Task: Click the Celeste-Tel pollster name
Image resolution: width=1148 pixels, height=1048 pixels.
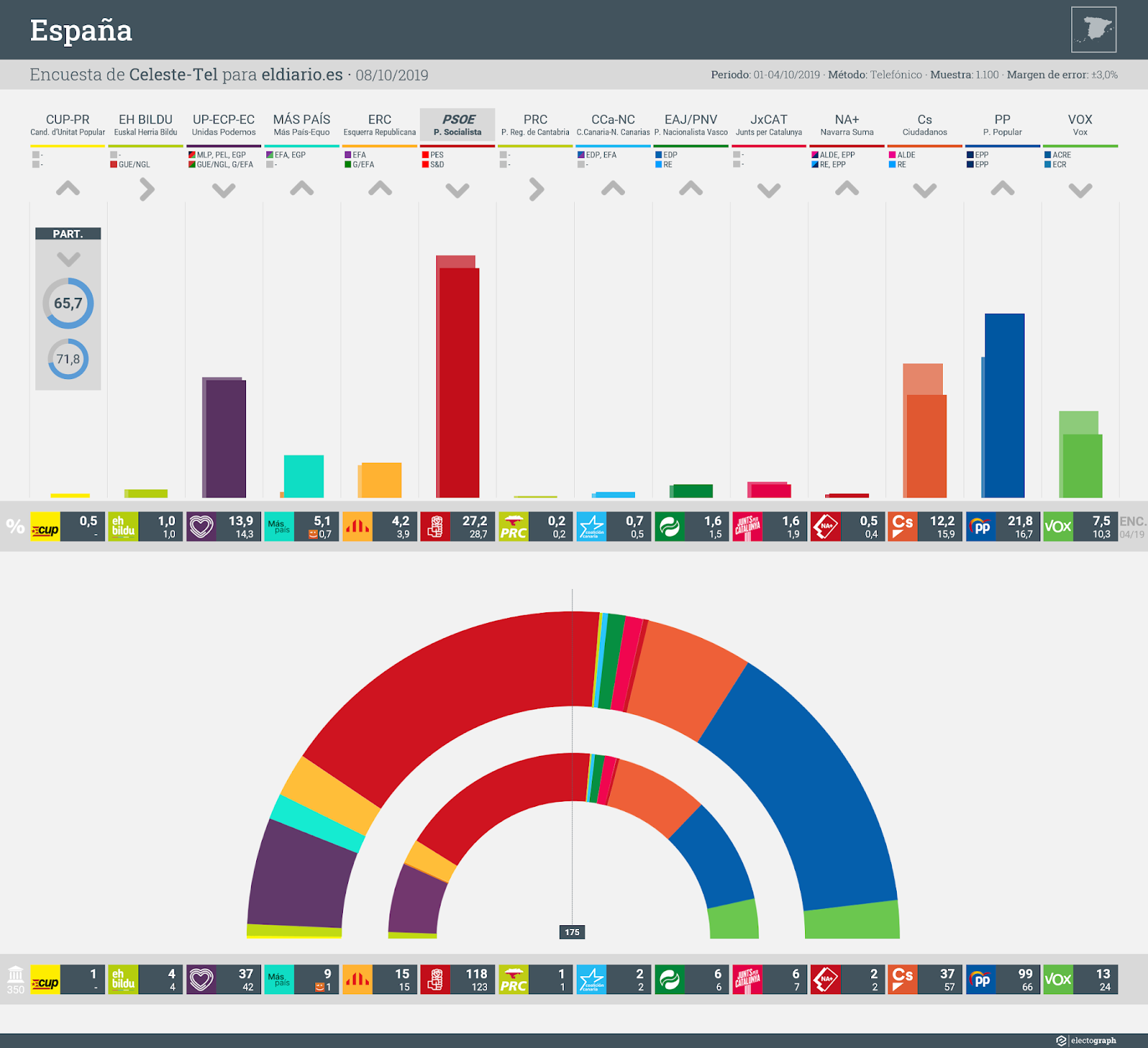Action: coord(173,75)
